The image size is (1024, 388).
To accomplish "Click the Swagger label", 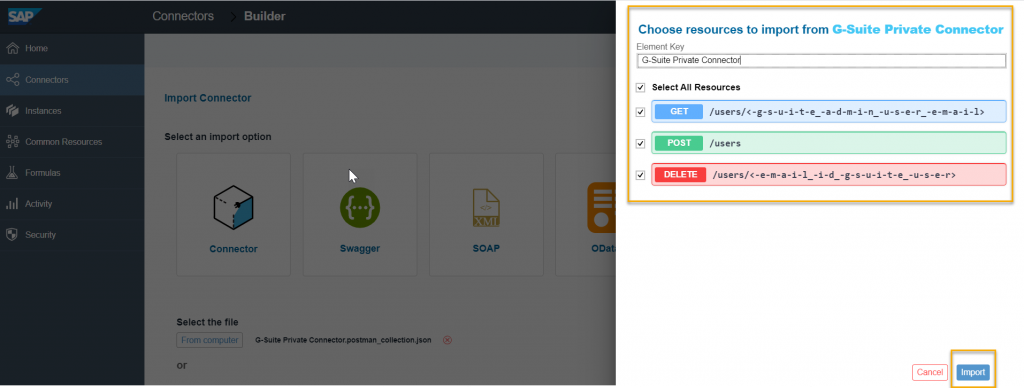I will (360, 249).
